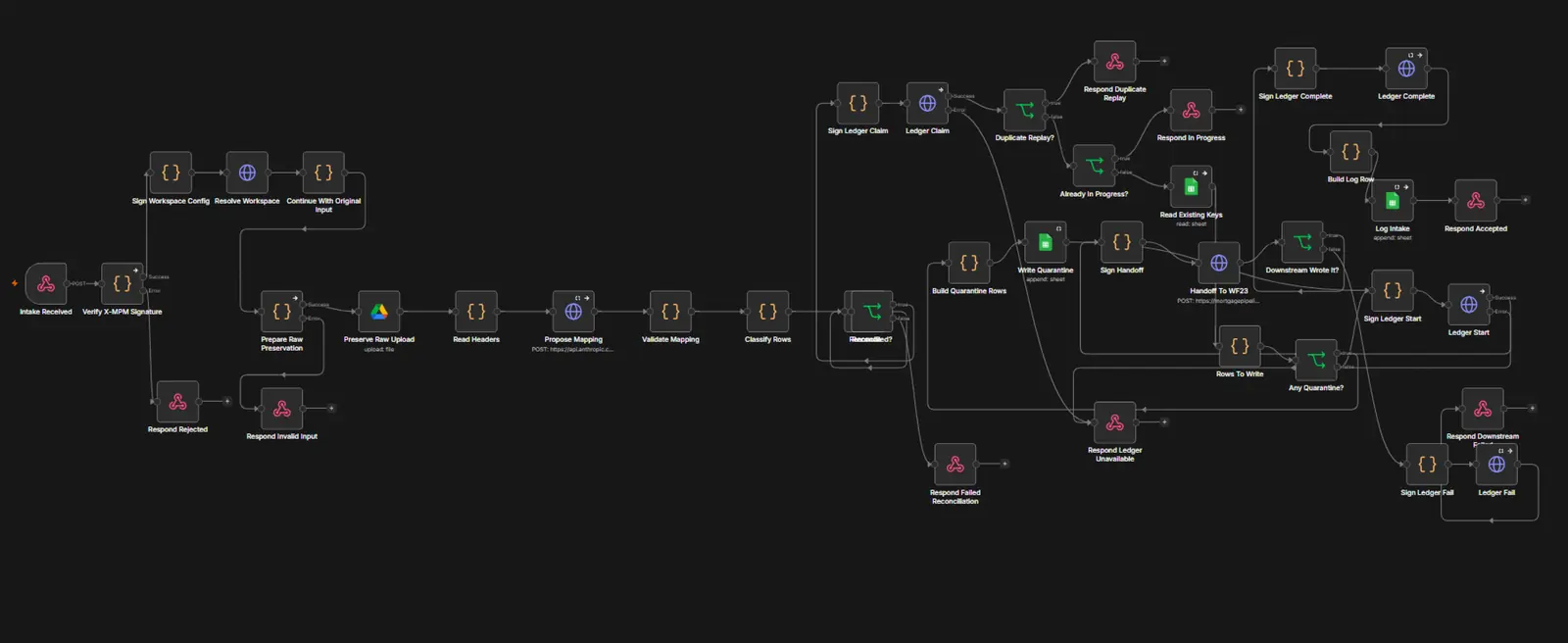Open the Downstream Wrote It? node

[x=1302, y=242]
